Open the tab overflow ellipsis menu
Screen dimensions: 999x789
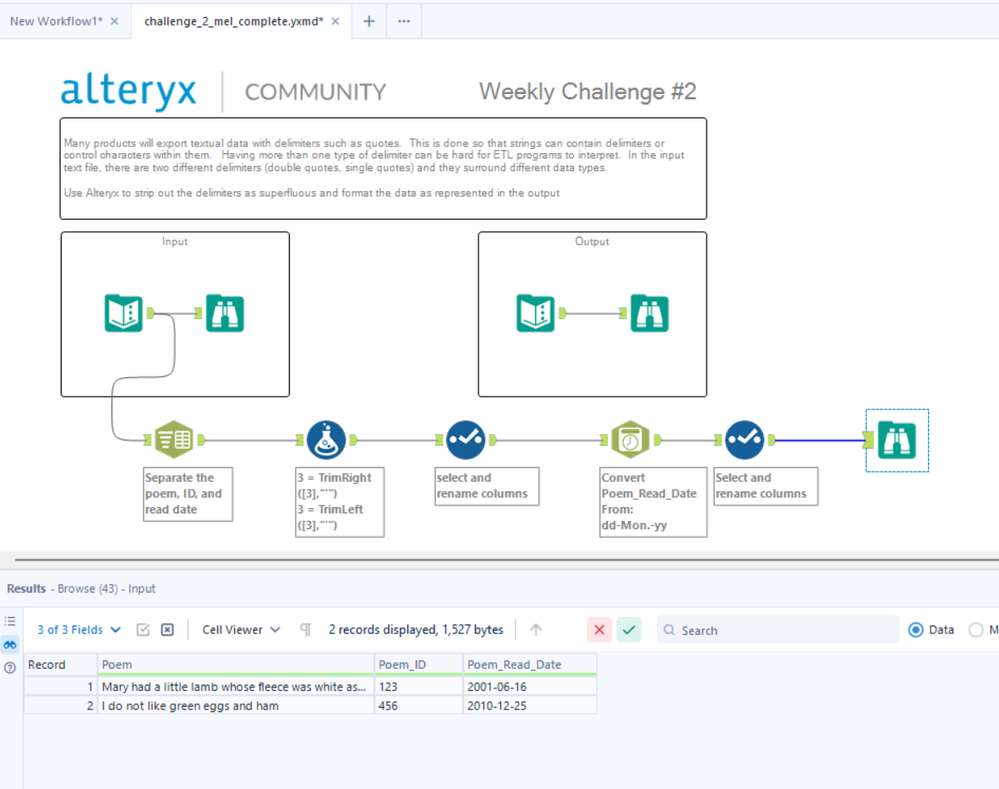click(x=404, y=21)
